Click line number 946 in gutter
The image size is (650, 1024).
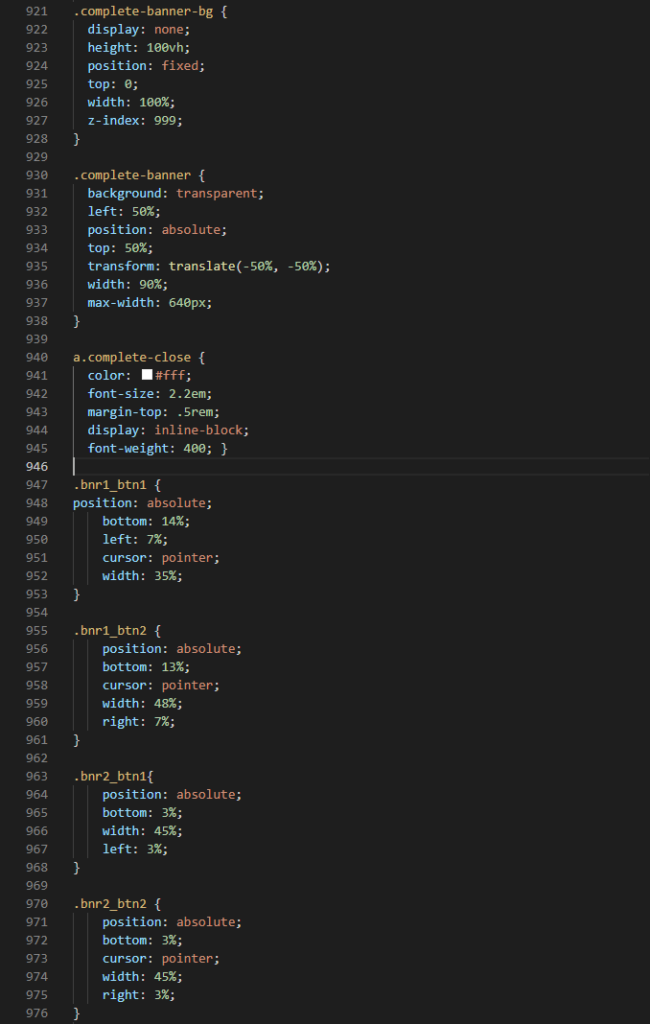click(x=37, y=466)
